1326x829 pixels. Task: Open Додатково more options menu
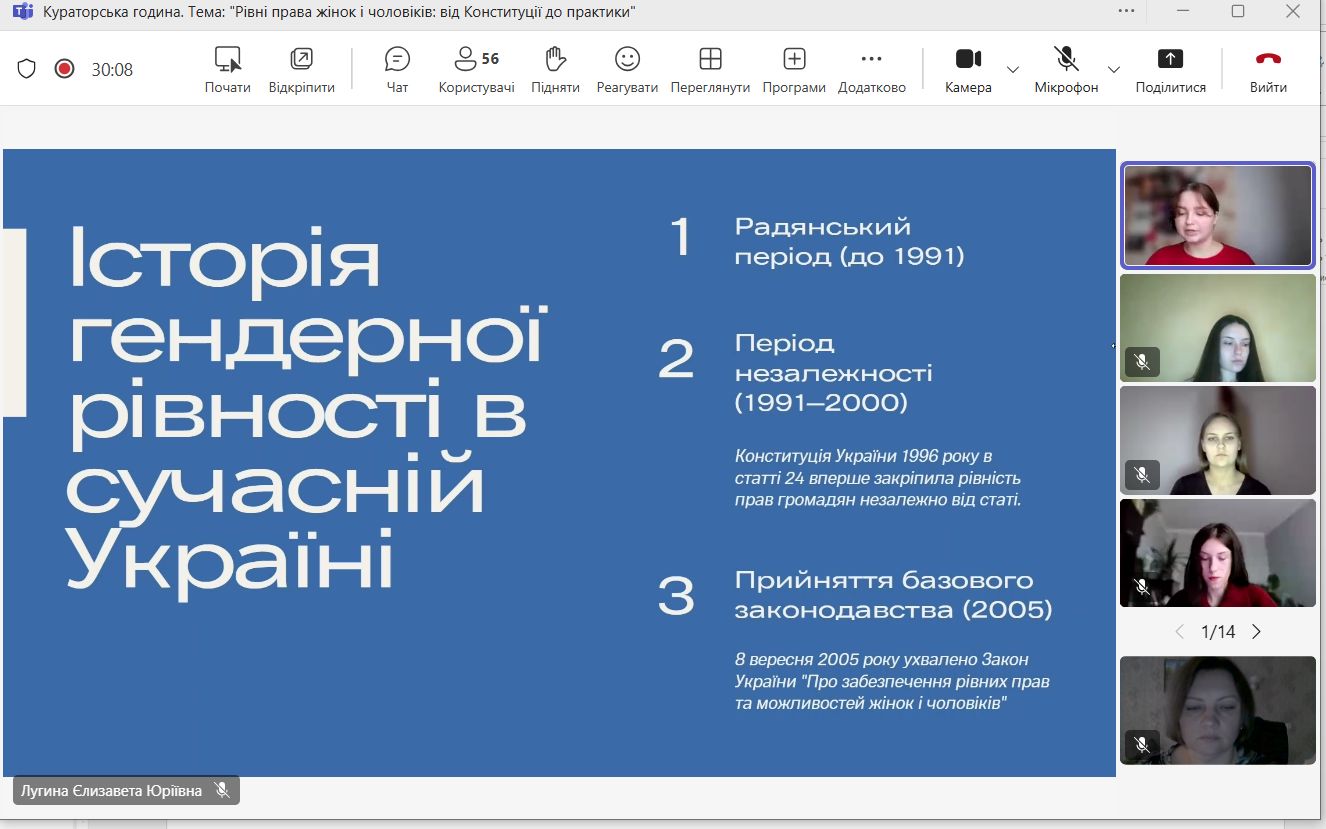871,68
